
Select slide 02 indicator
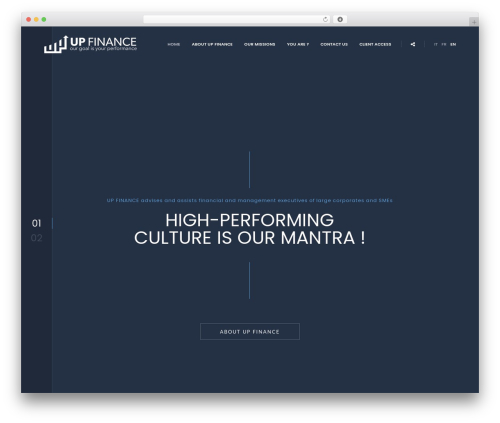pyautogui.click(x=36, y=238)
